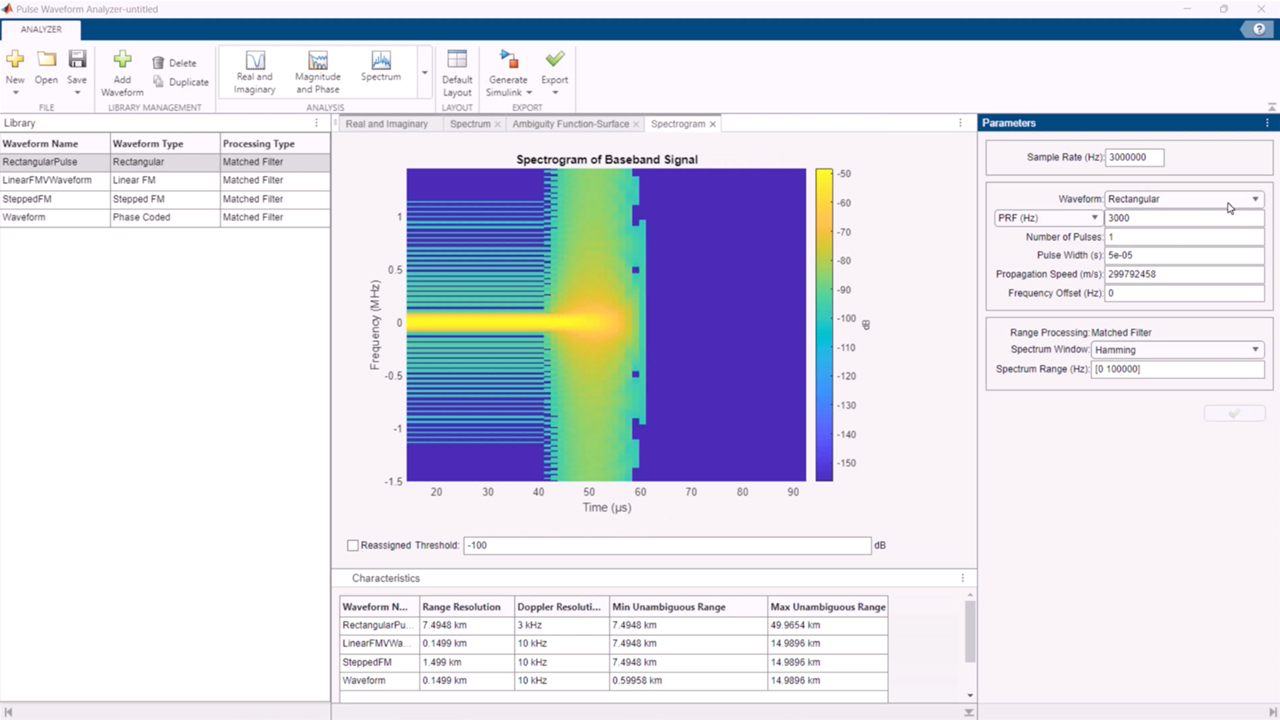Close the Spectrum tab
Image resolution: width=1280 pixels, height=720 pixels.
(x=498, y=124)
